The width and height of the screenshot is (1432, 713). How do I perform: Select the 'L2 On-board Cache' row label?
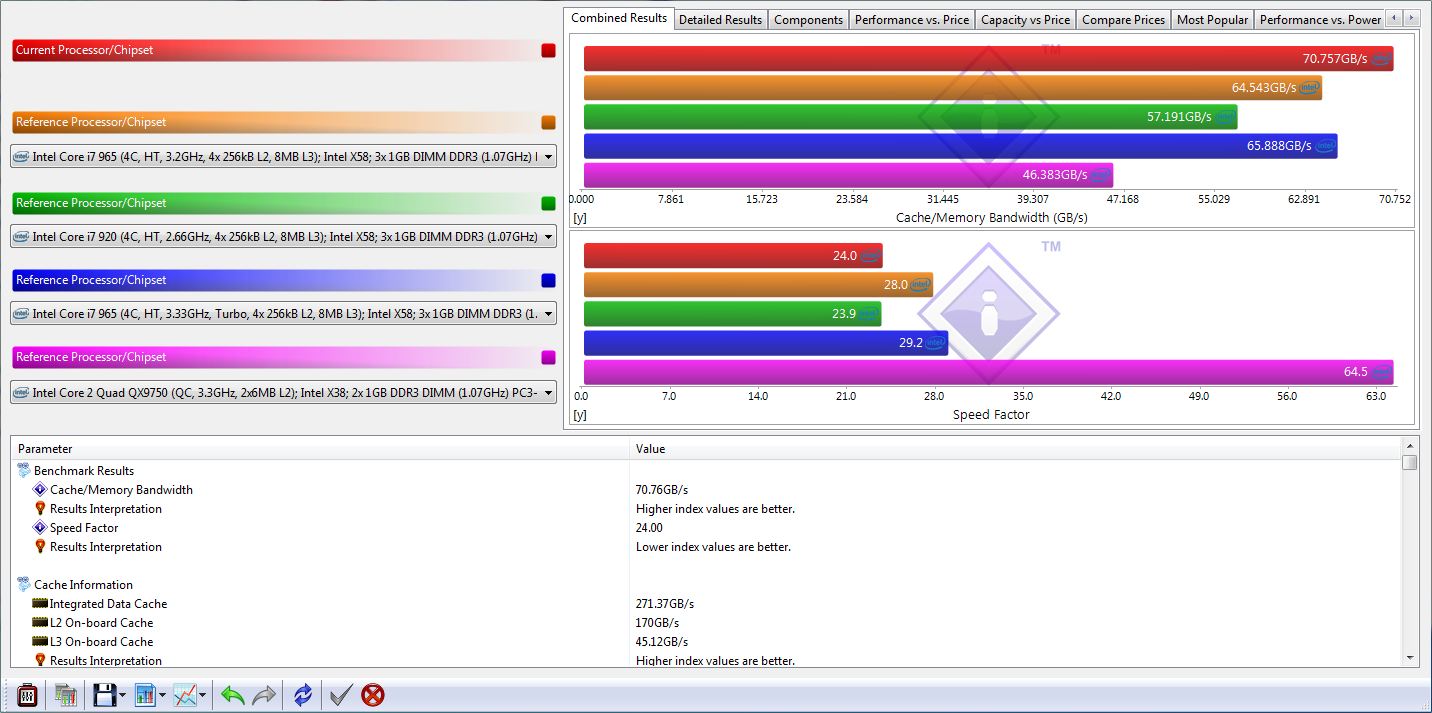[101, 623]
